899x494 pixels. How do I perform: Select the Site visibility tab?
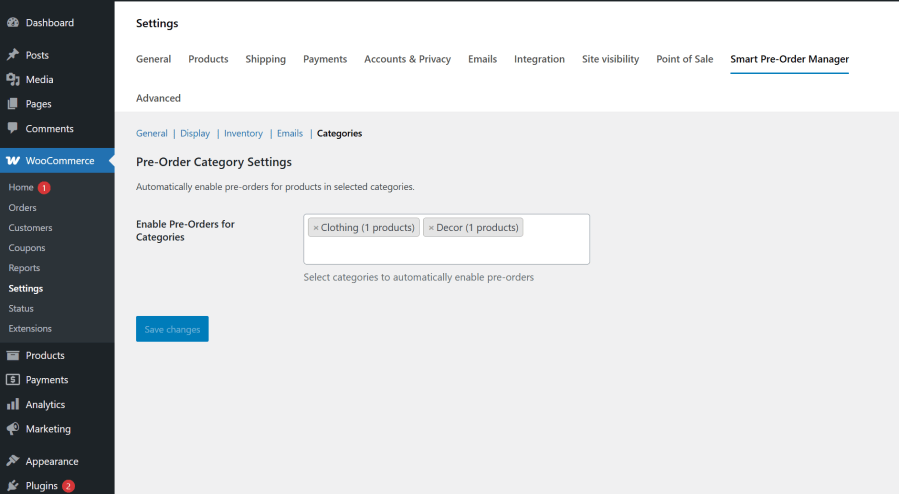click(x=610, y=59)
